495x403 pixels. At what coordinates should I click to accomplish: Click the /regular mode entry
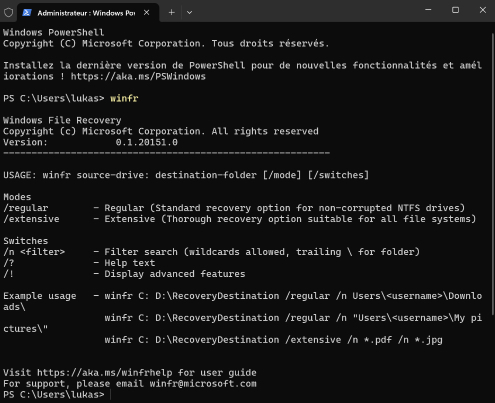pyautogui.click(x=26, y=208)
